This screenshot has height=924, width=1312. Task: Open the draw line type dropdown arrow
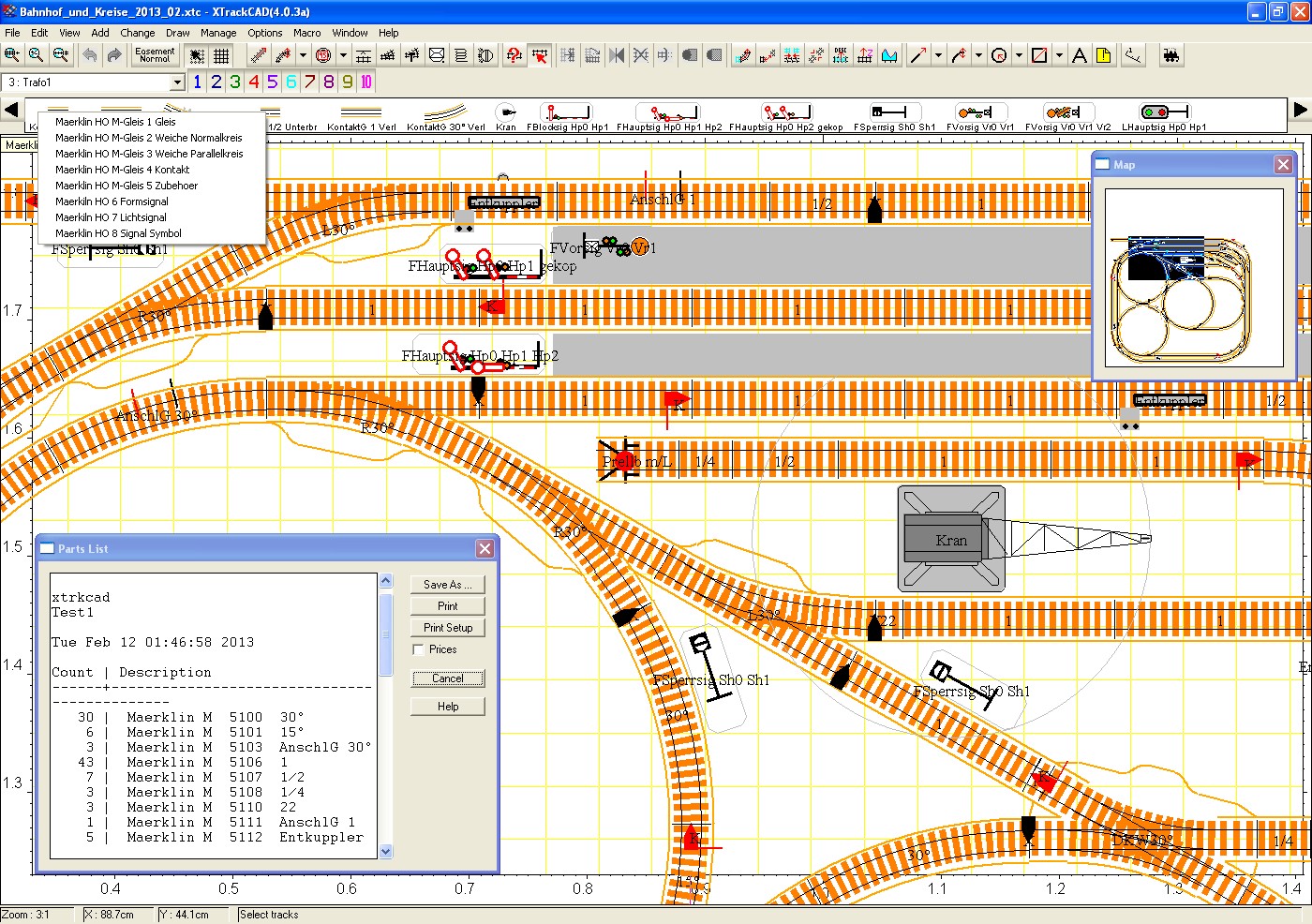tap(938, 55)
